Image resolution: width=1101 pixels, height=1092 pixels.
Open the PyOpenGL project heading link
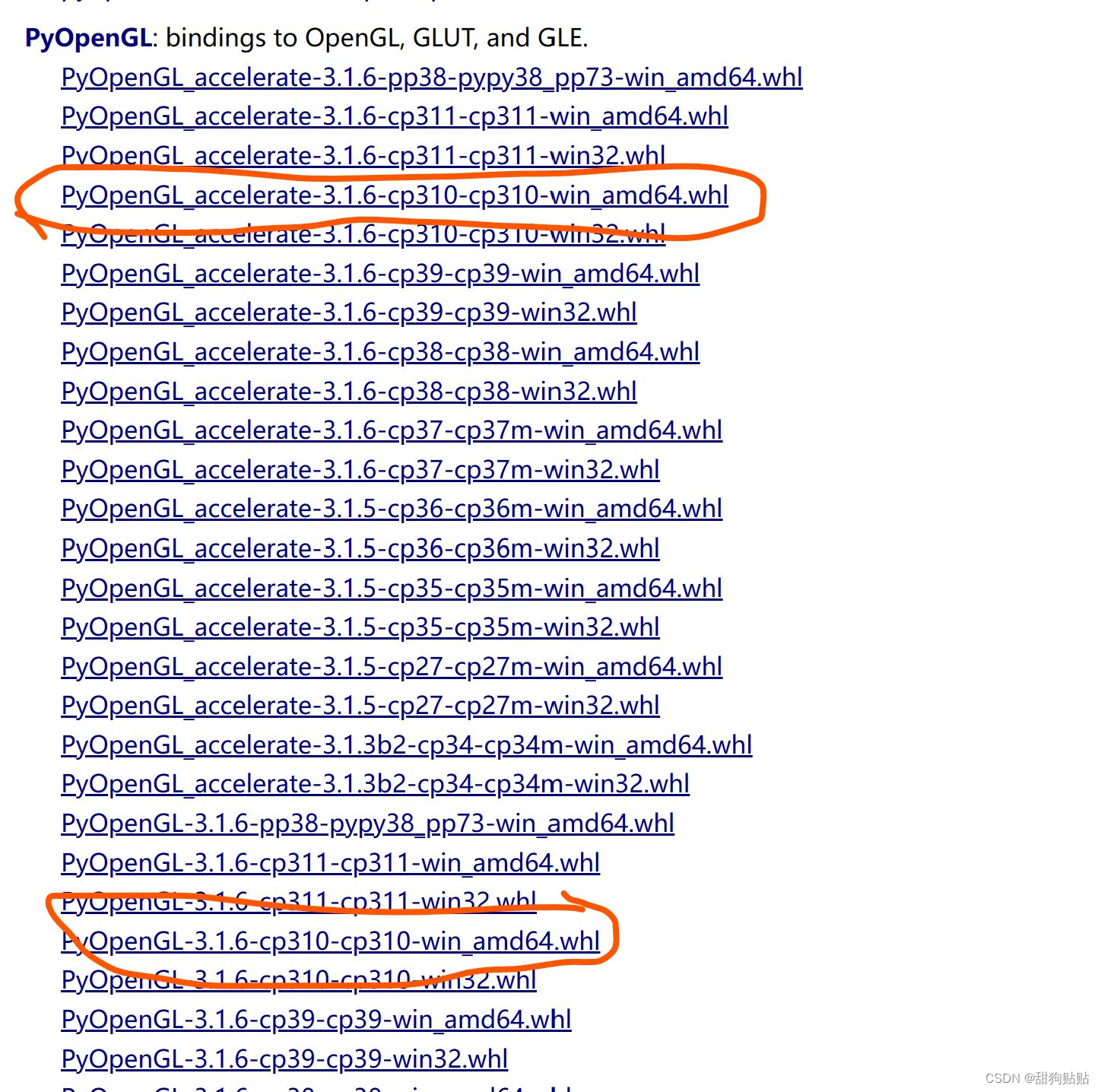pyautogui.click(x=89, y=38)
